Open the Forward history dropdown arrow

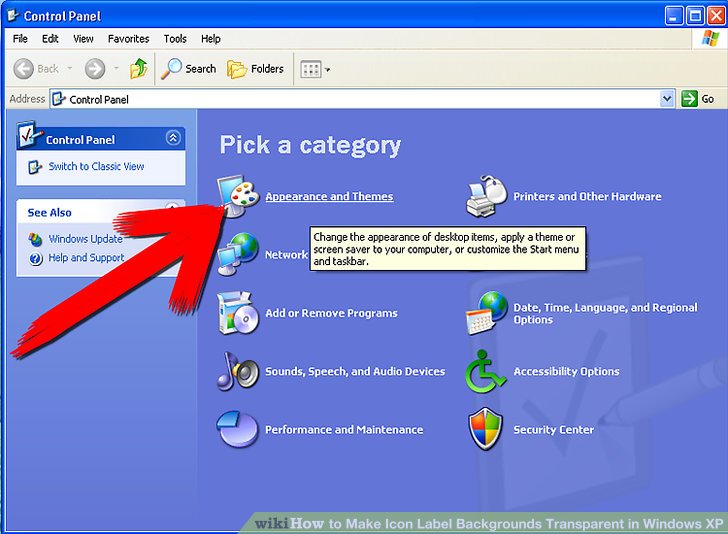(x=116, y=69)
